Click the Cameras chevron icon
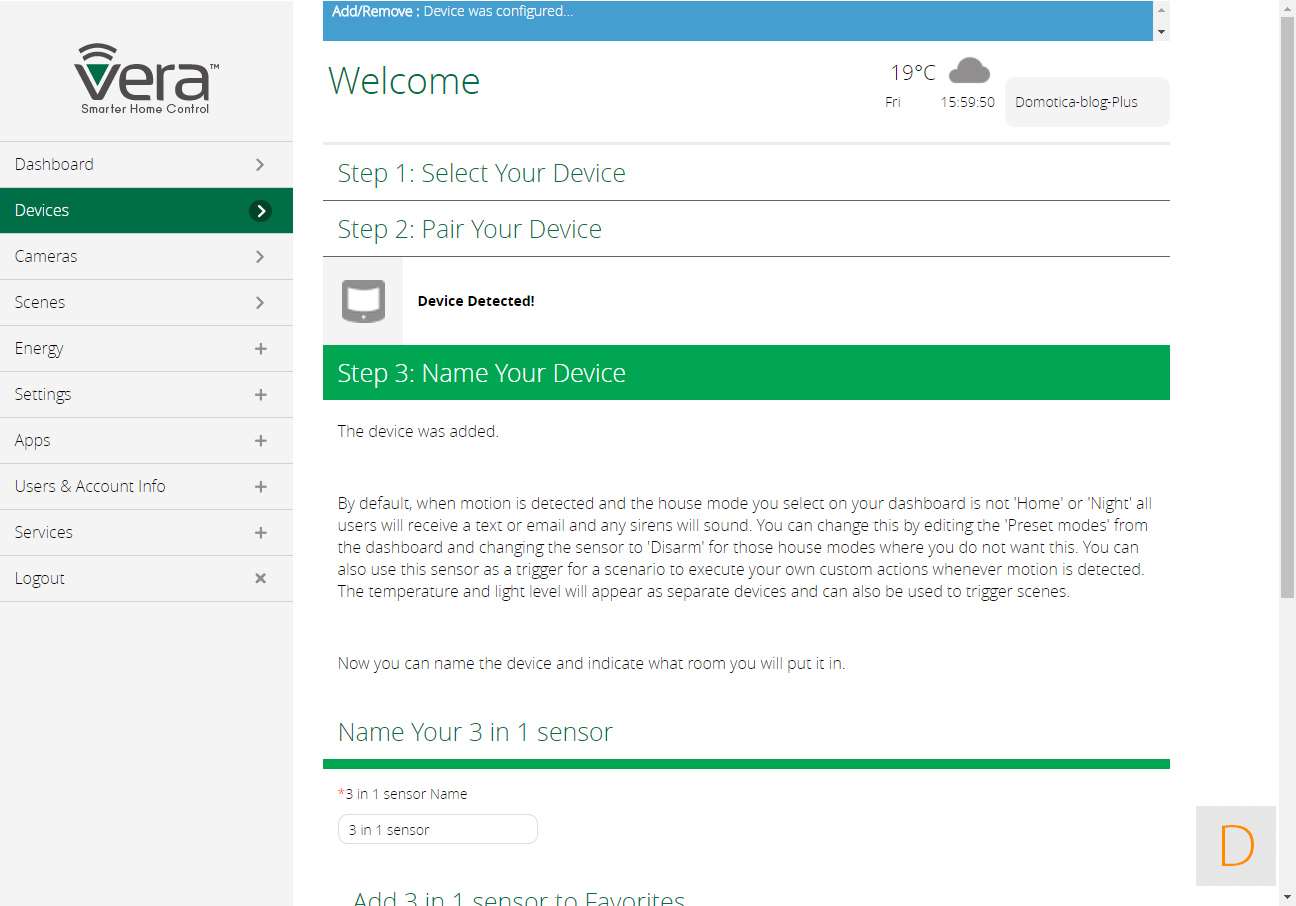1296x906 pixels. pyautogui.click(x=260, y=256)
